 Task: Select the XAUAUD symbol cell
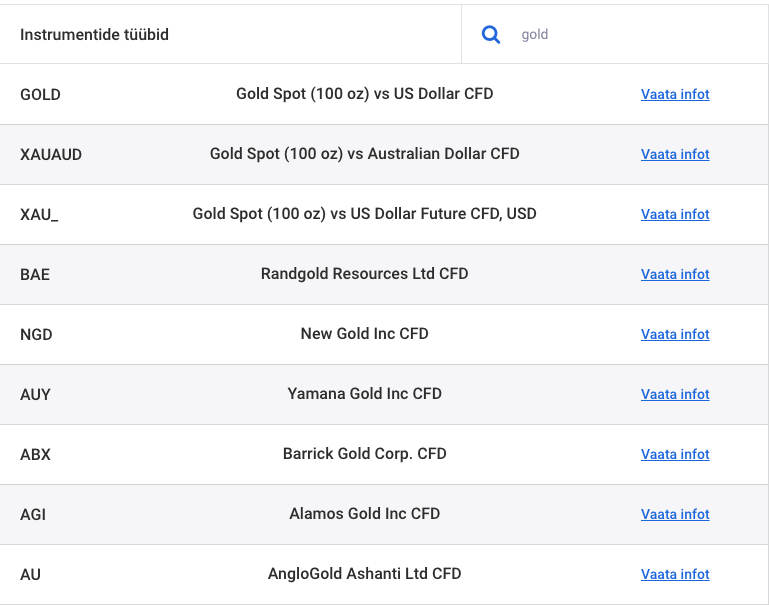pos(51,154)
